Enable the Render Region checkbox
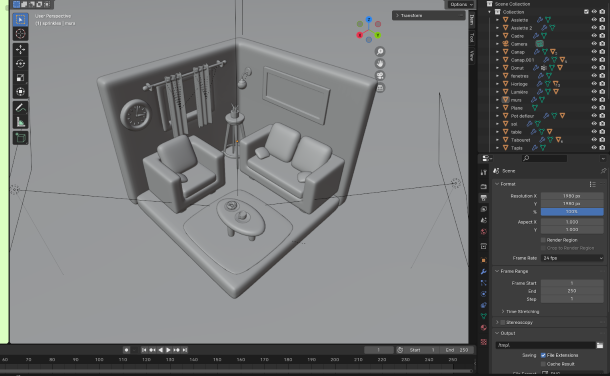610x376 pixels. click(x=543, y=240)
